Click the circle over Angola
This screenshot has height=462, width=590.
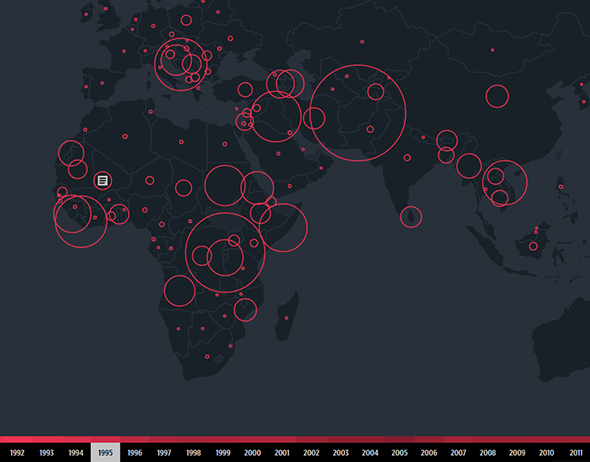179,291
